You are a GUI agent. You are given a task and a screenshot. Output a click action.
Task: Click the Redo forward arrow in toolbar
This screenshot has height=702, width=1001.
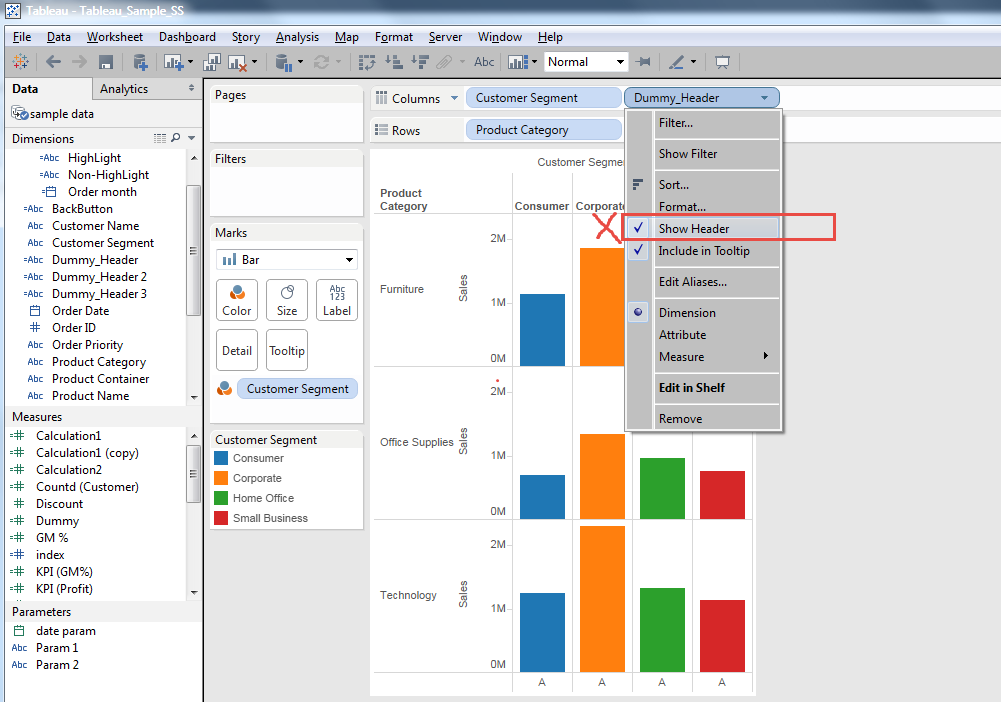[79, 61]
